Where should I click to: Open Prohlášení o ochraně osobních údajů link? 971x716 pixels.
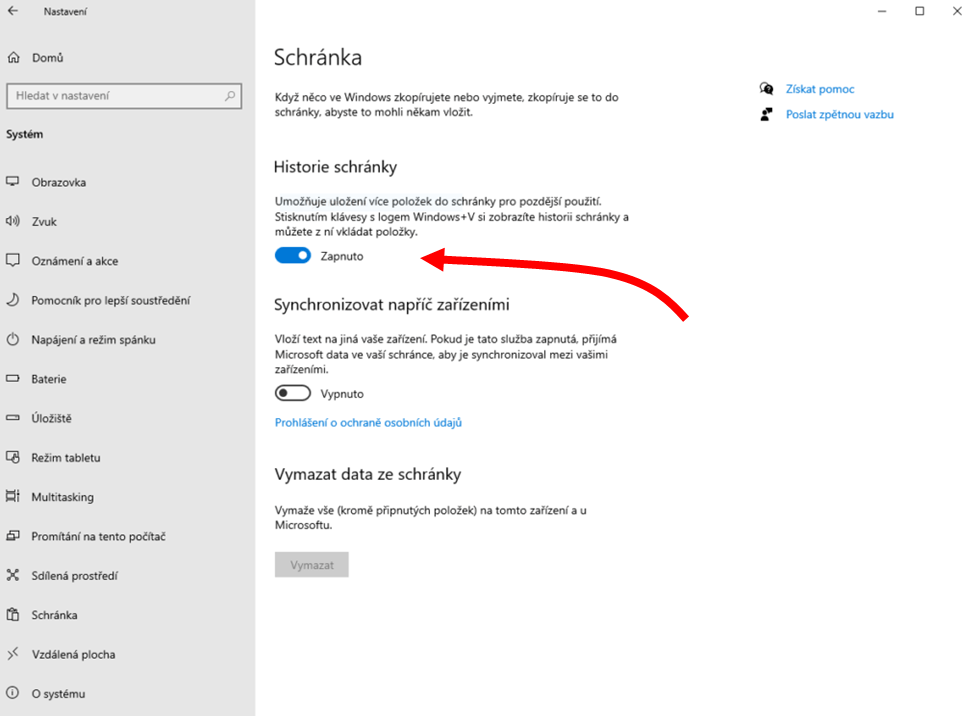(x=368, y=423)
